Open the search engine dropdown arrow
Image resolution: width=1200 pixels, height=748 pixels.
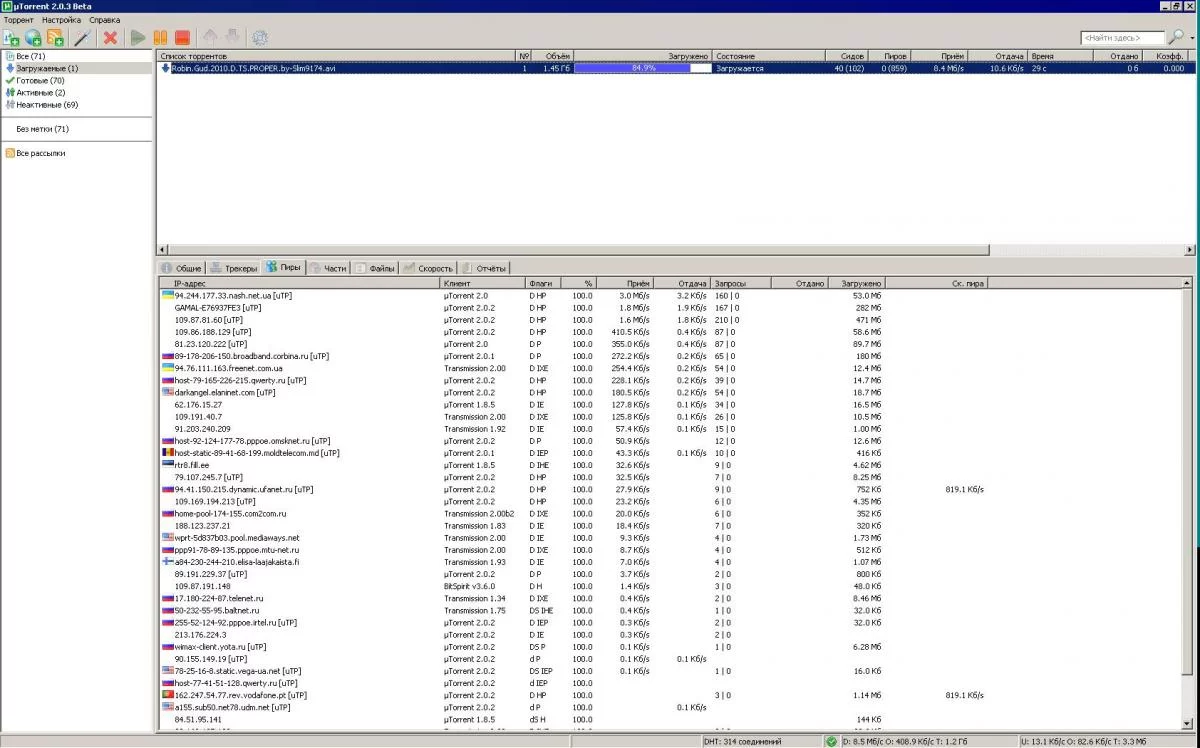pos(1190,38)
